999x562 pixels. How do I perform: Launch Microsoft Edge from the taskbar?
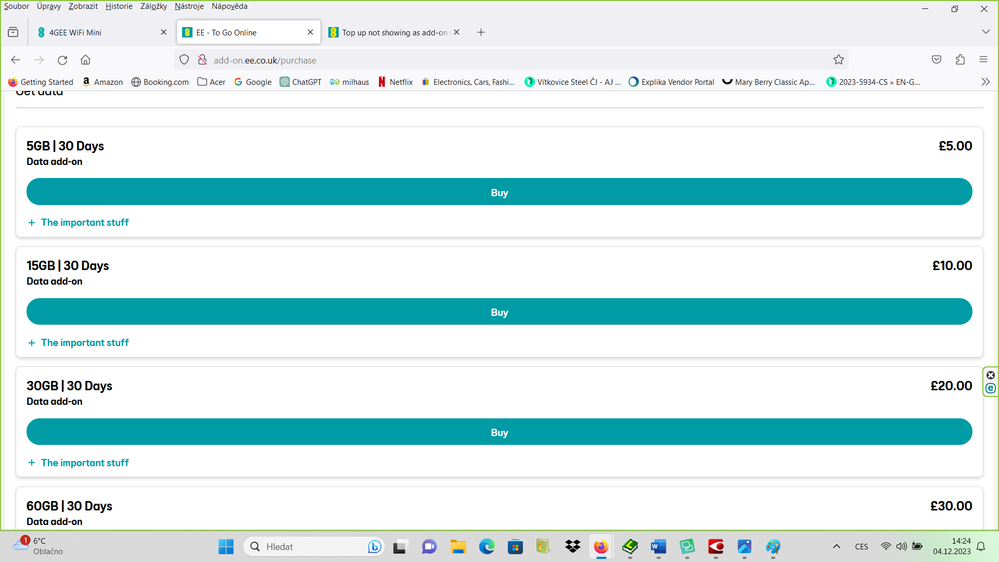coord(487,546)
